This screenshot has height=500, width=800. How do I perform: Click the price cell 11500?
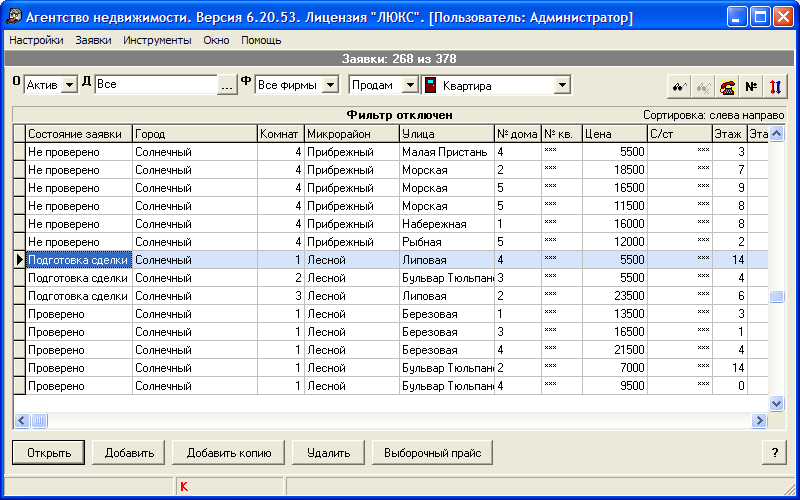[x=615, y=206]
